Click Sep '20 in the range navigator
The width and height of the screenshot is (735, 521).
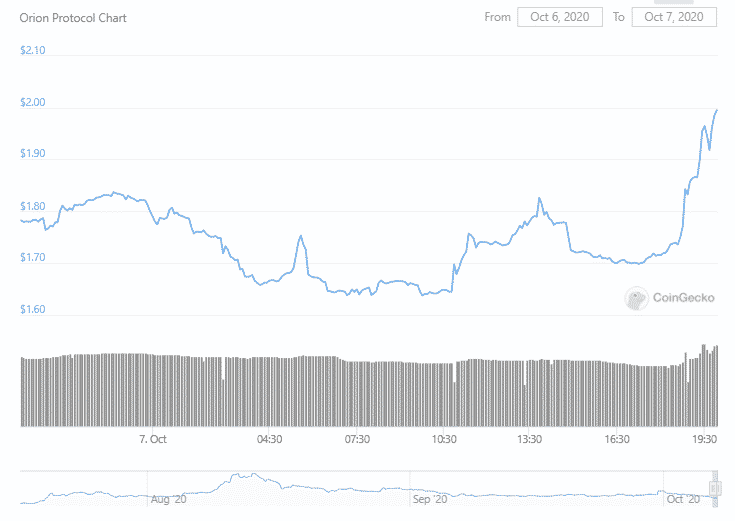430,497
